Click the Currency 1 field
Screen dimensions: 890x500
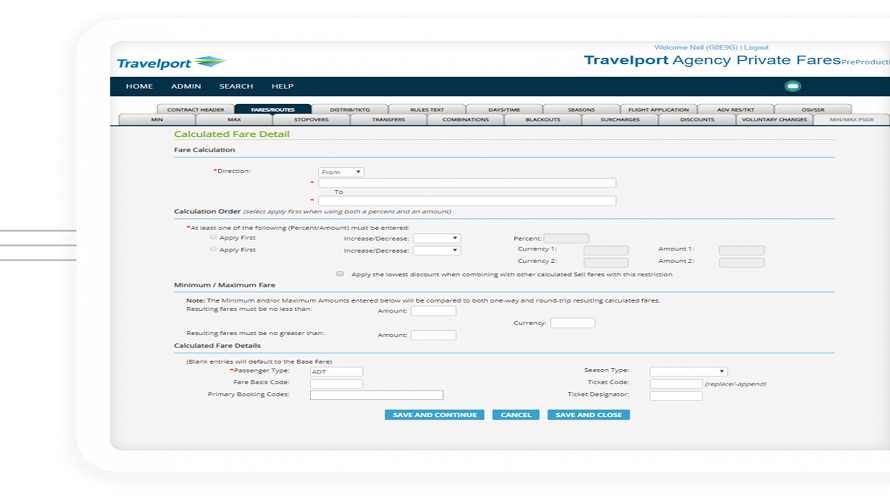pos(606,250)
